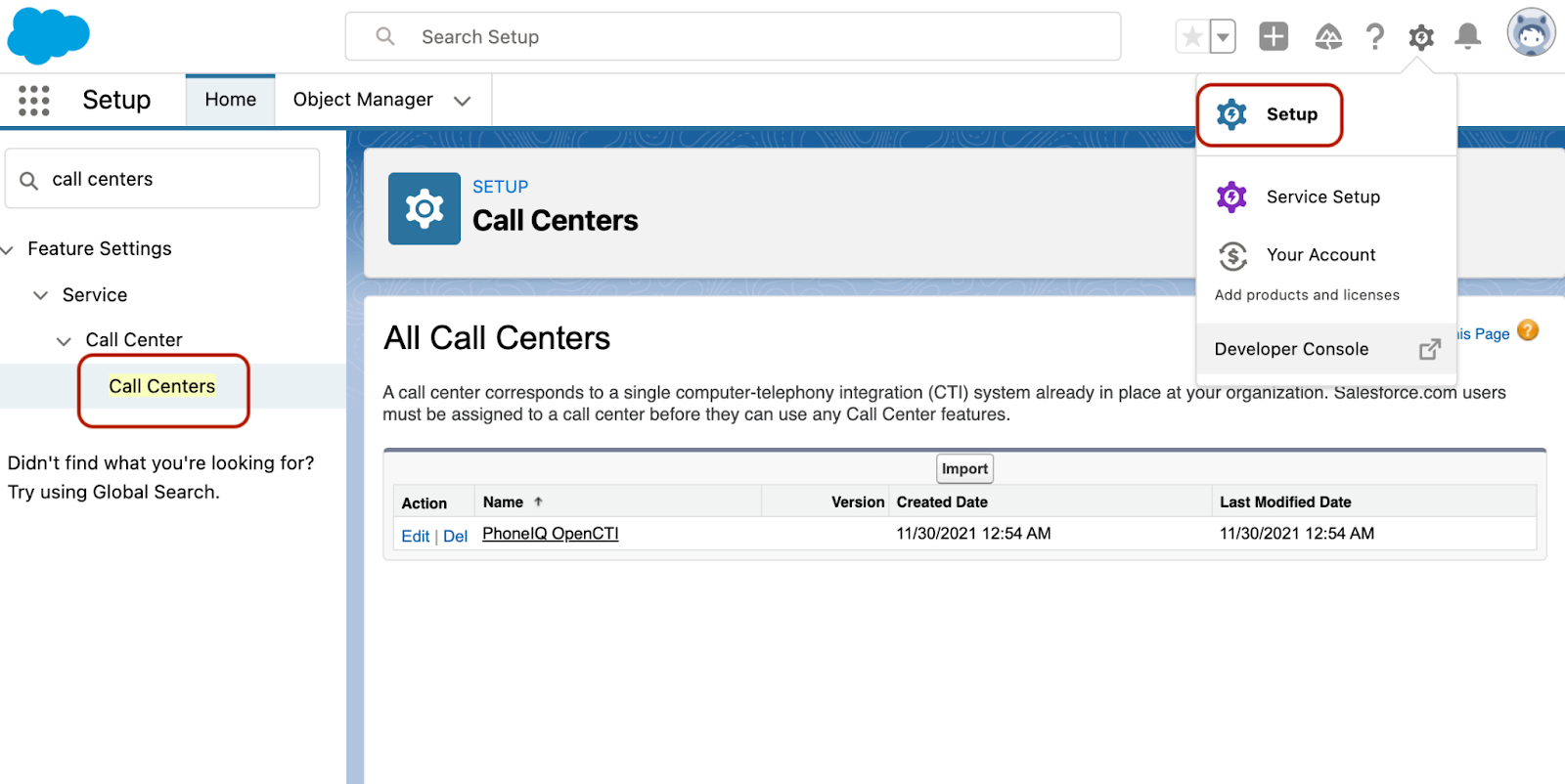Viewport: 1565px width, 784px height.
Task: Collapse the Feature Settings chevron
Action: click(x=7, y=250)
